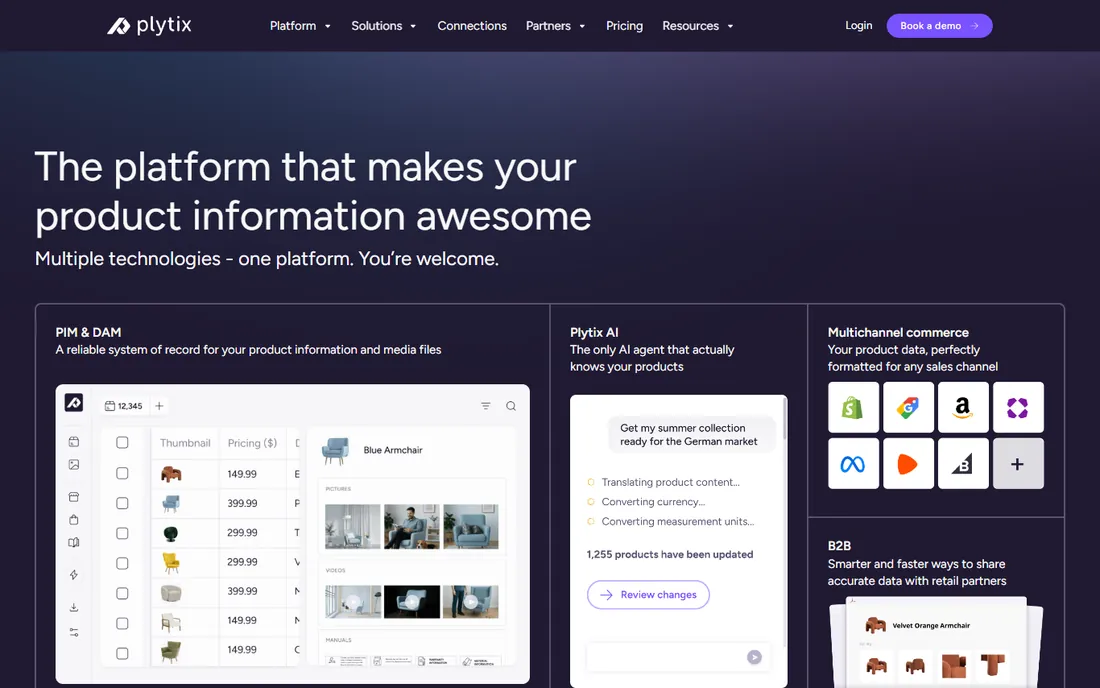This screenshot has width=1100, height=688.
Task: Check the yellow chair row checkbox
Action: (122, 563)
